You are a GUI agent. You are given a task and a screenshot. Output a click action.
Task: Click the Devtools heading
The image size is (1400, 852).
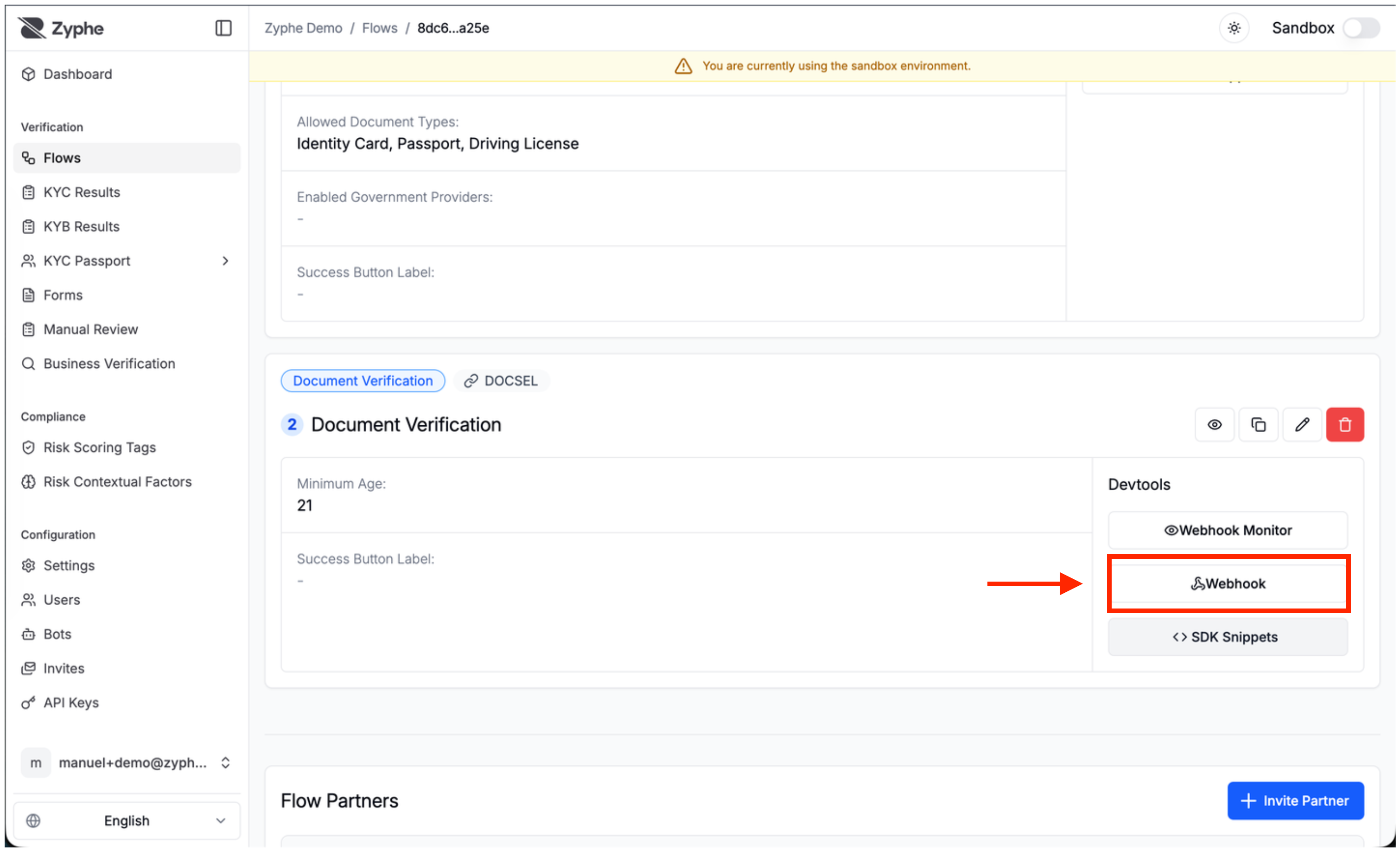(1139, 484)
